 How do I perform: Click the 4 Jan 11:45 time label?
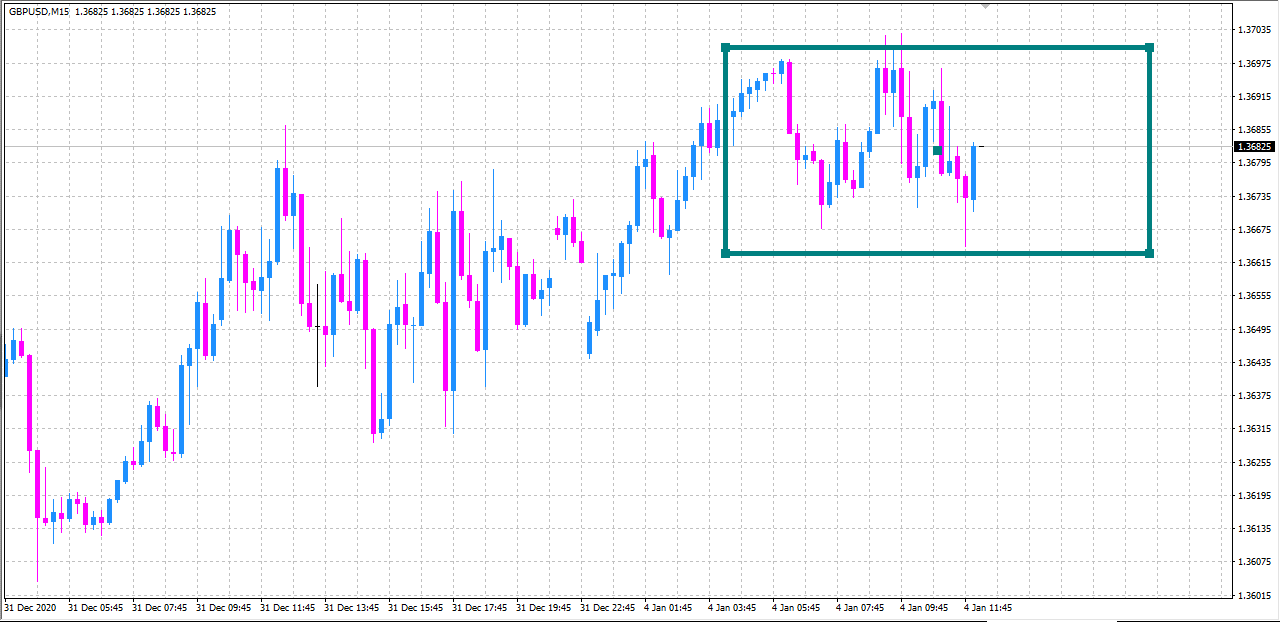click(x=988, y=607)
